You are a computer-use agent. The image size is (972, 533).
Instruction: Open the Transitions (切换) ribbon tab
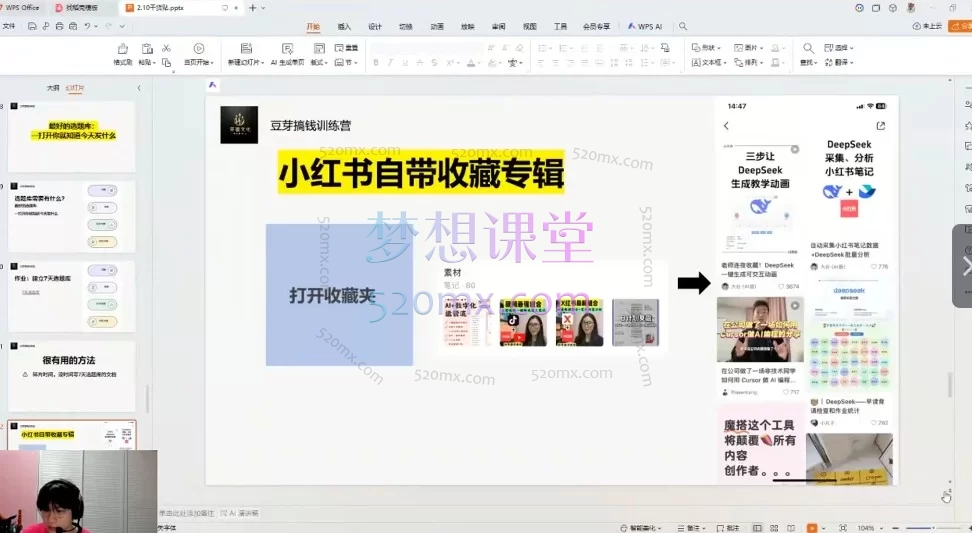click(x=406, y=27)
